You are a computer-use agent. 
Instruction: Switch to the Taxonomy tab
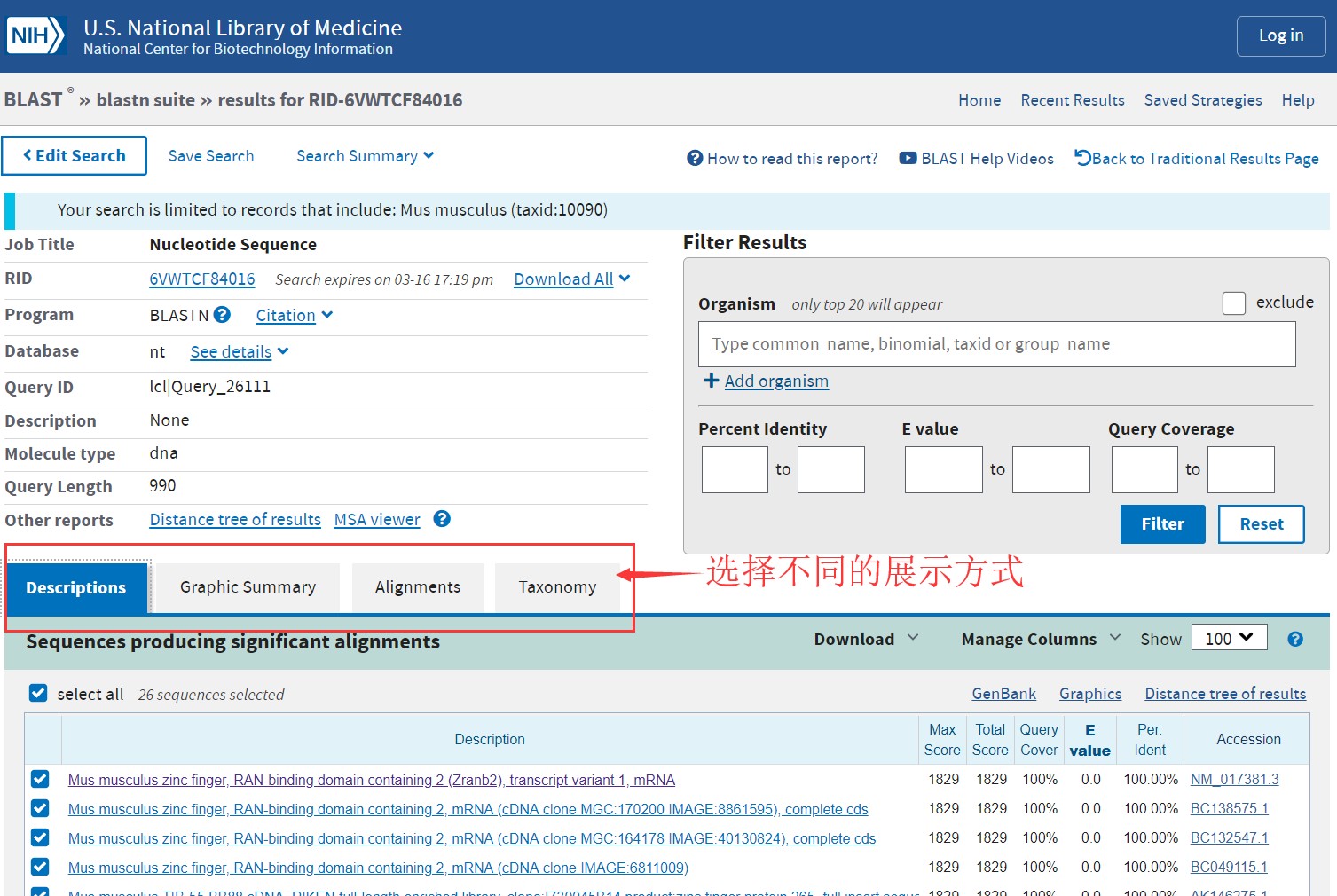pos(557,586)
